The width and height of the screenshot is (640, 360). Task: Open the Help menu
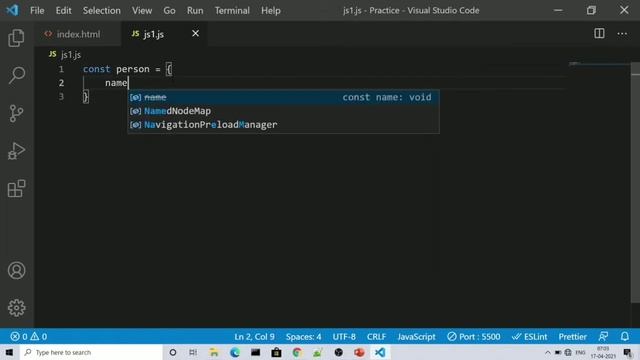271,10
